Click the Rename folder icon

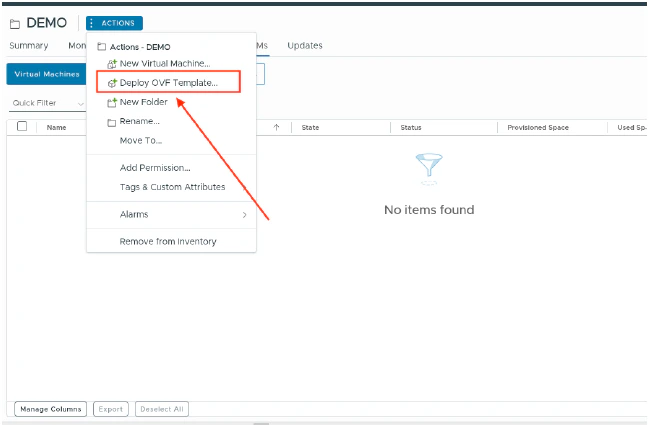(111, 122)
